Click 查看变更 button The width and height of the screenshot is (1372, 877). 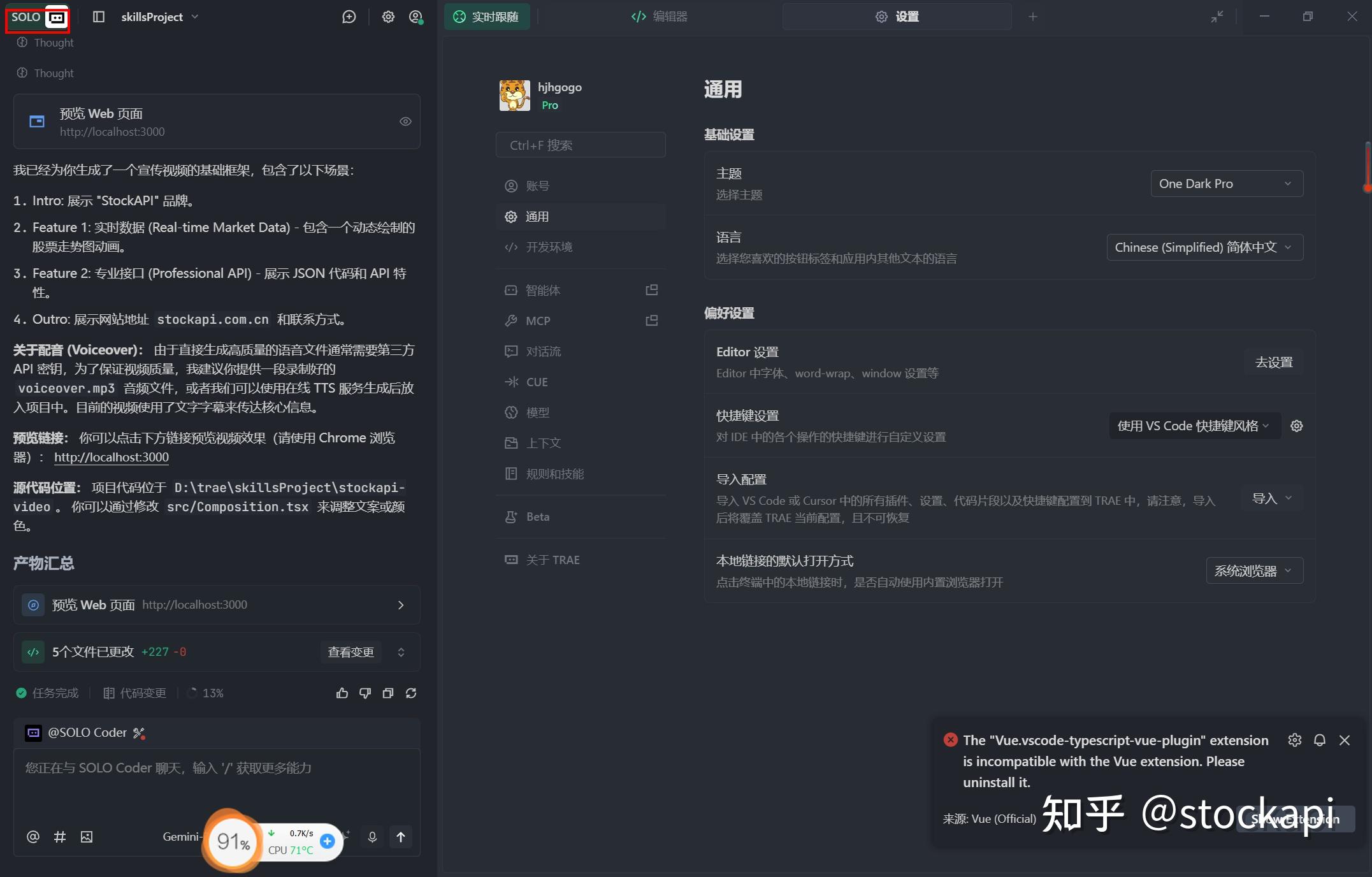[x=350, y=652]
